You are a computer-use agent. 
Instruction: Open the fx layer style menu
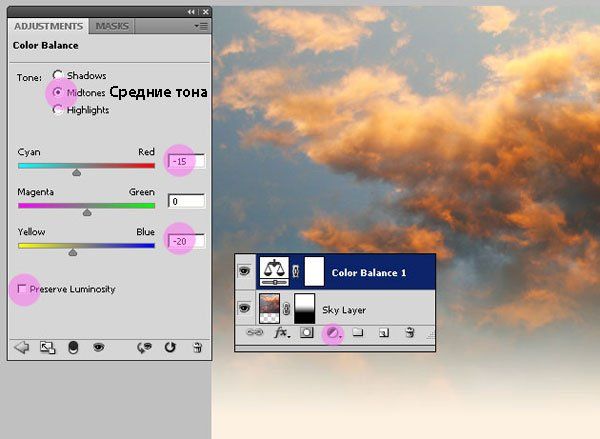(x=282, y=332)
